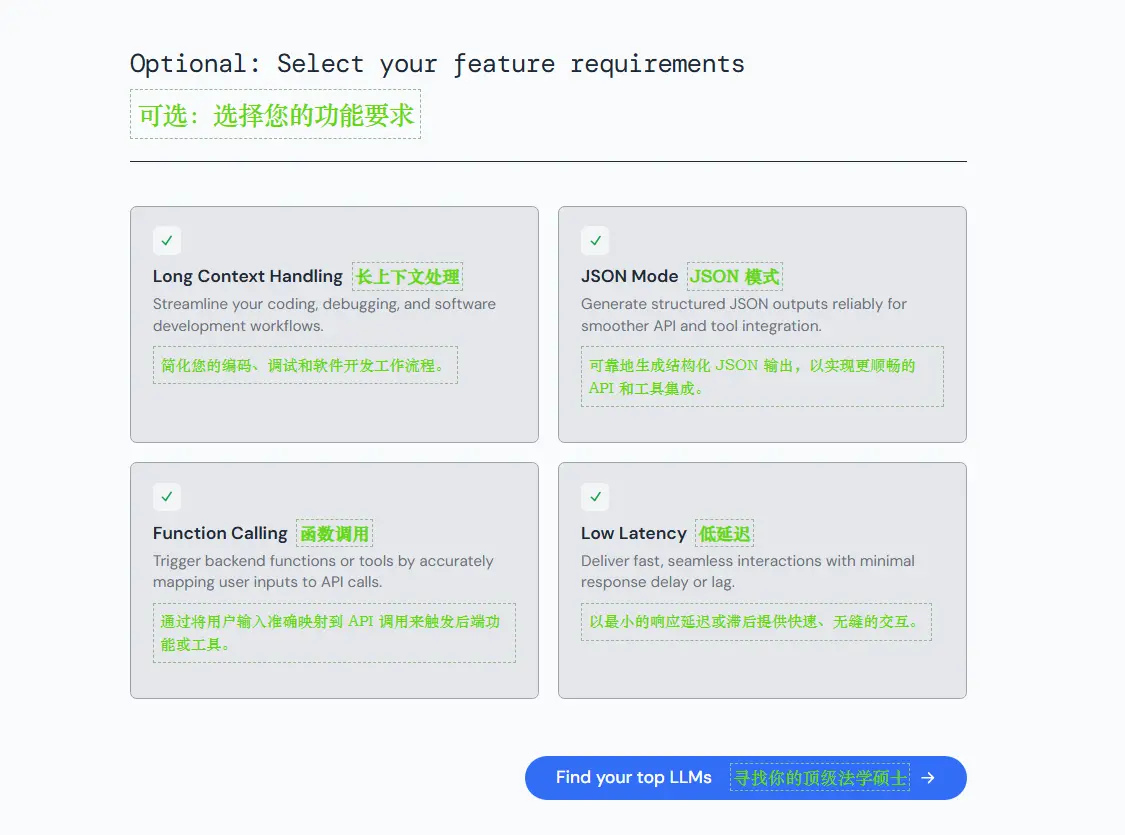Click the 可选: 选择您的功能要求 translated heading
Viewport: 1125px width, 835px height.
[x=275, y=115]
